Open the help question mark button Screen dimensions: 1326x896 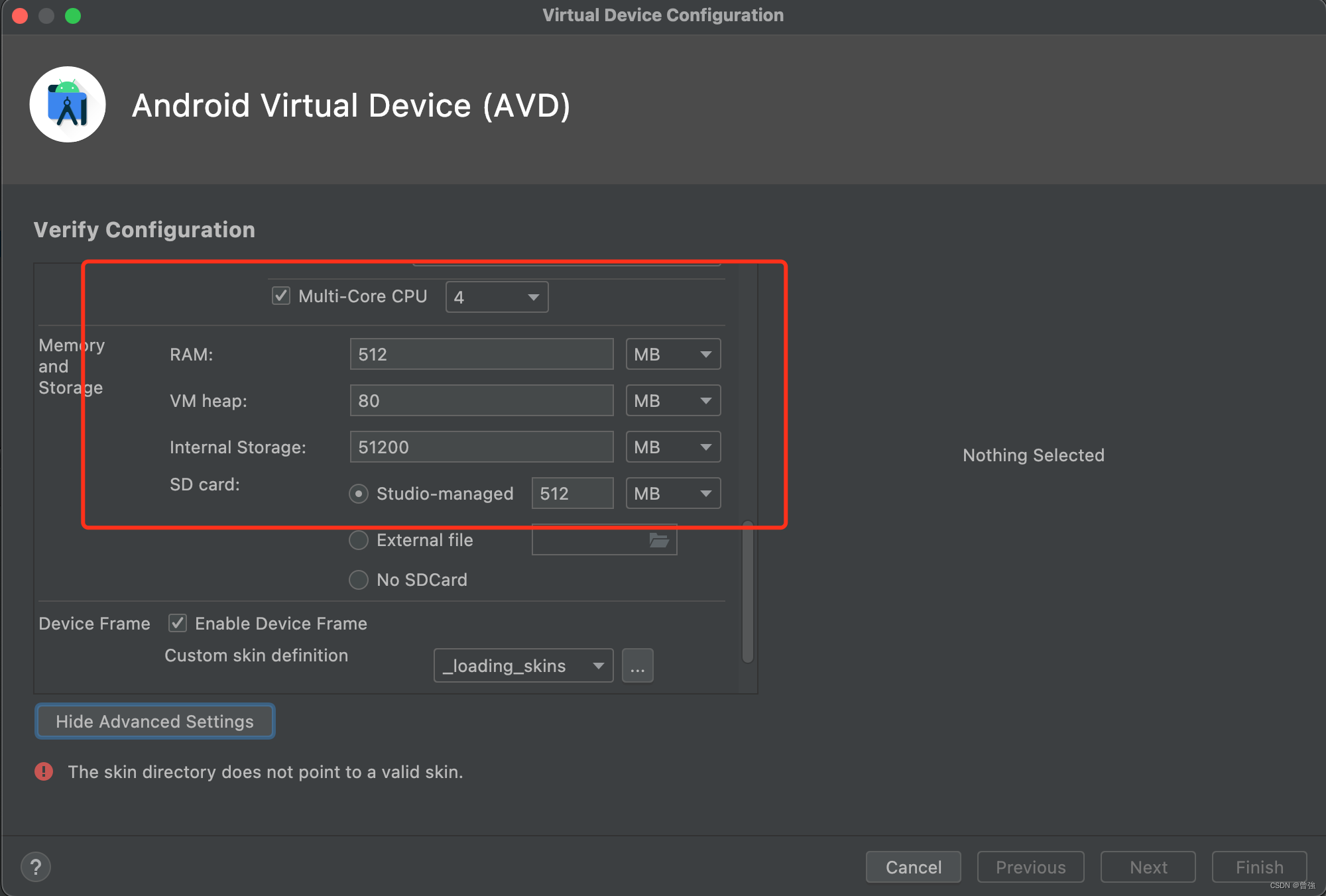coord(36,867)
